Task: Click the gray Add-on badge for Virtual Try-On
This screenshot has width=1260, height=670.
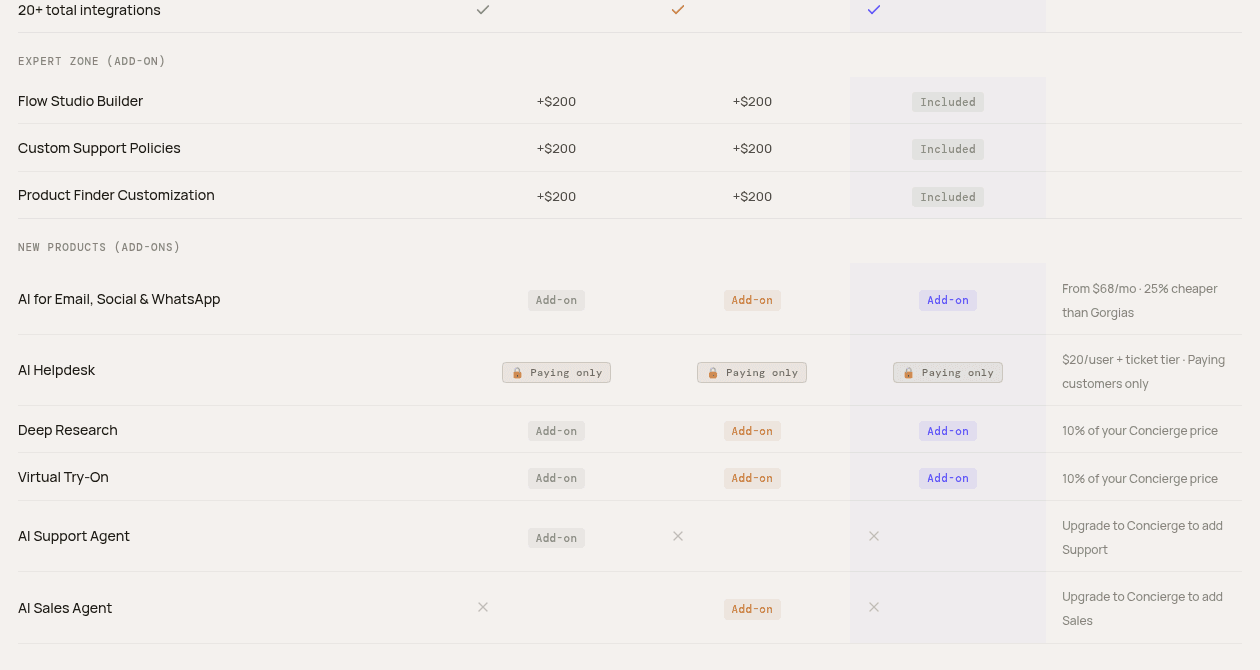Action: click(556, 478)
